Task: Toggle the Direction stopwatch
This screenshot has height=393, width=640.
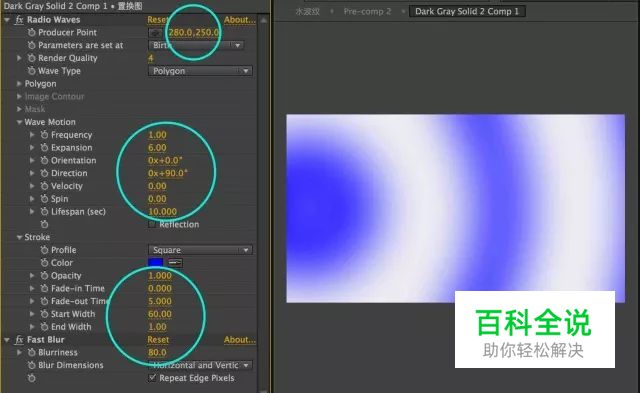Action: point(44,173)
